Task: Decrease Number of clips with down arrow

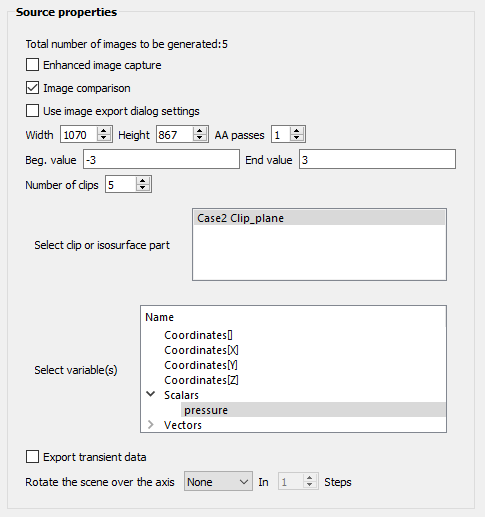Action: click(143, 188)
